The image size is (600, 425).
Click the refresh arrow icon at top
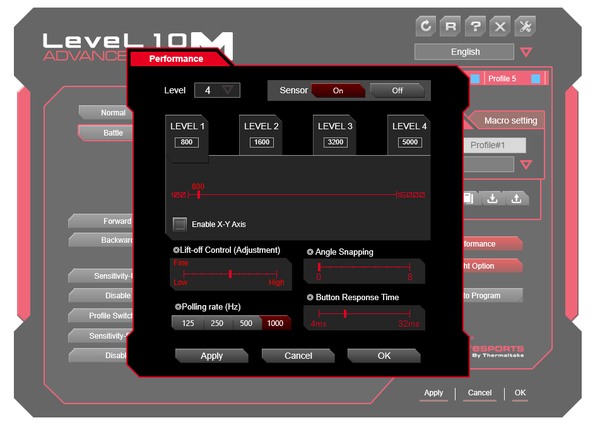coord(426,26)
